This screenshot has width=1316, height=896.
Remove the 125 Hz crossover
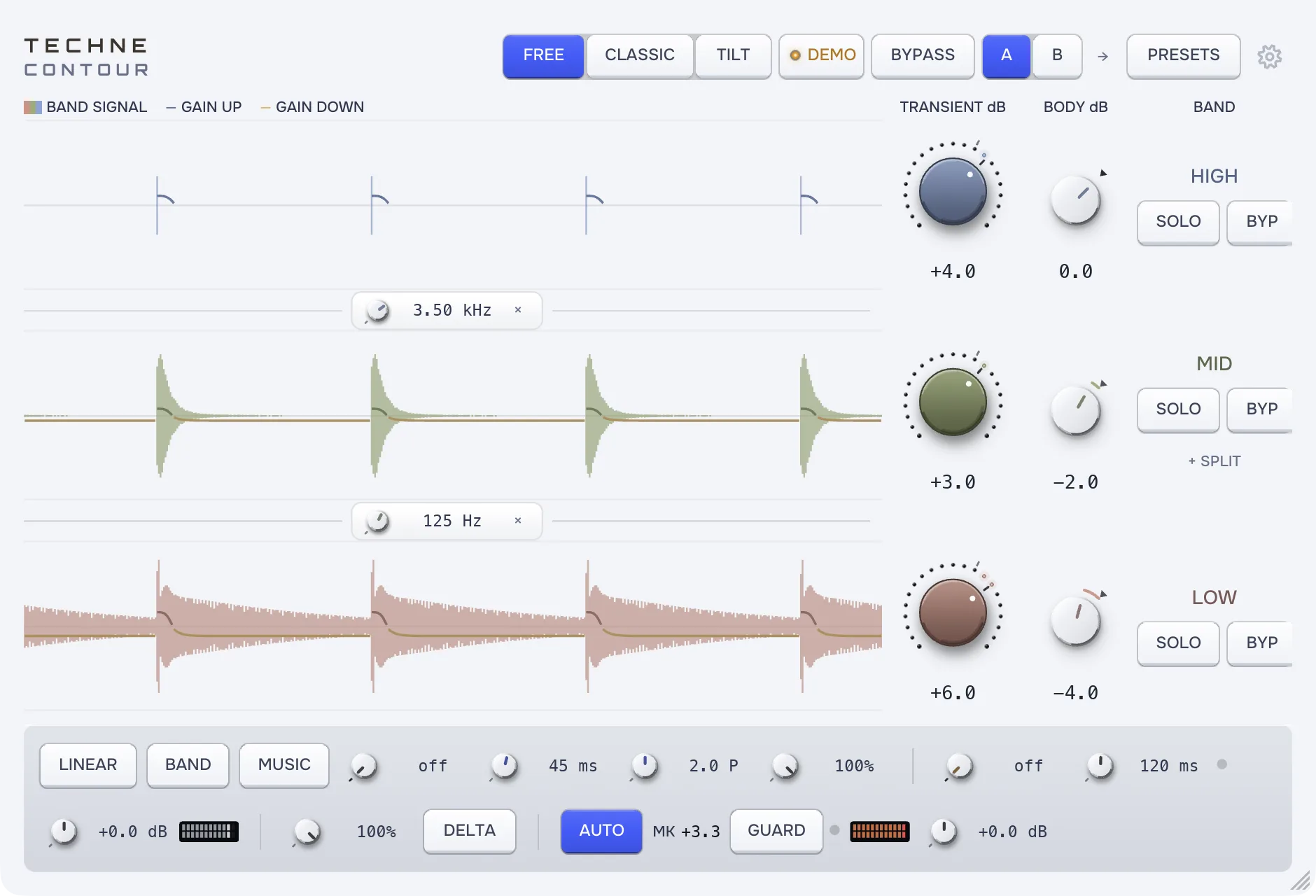click(x=518, y=521)
